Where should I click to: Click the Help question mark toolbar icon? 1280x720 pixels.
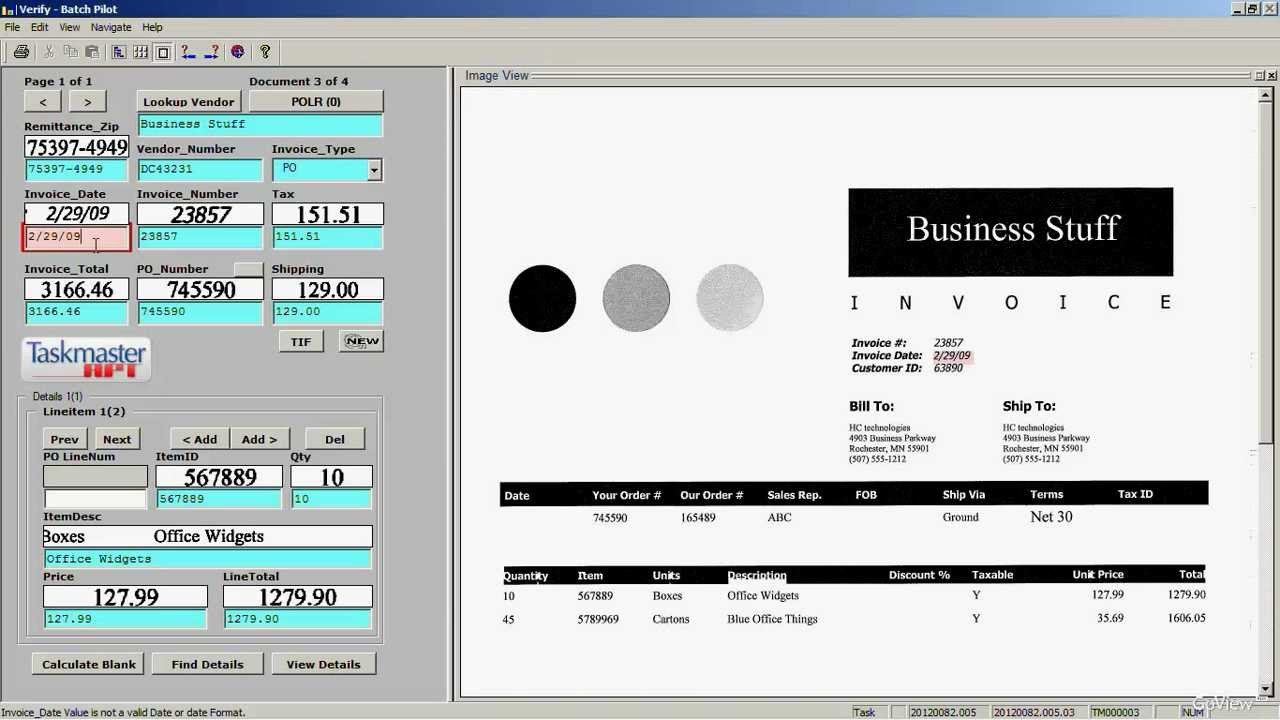click(x=265, y=52)
